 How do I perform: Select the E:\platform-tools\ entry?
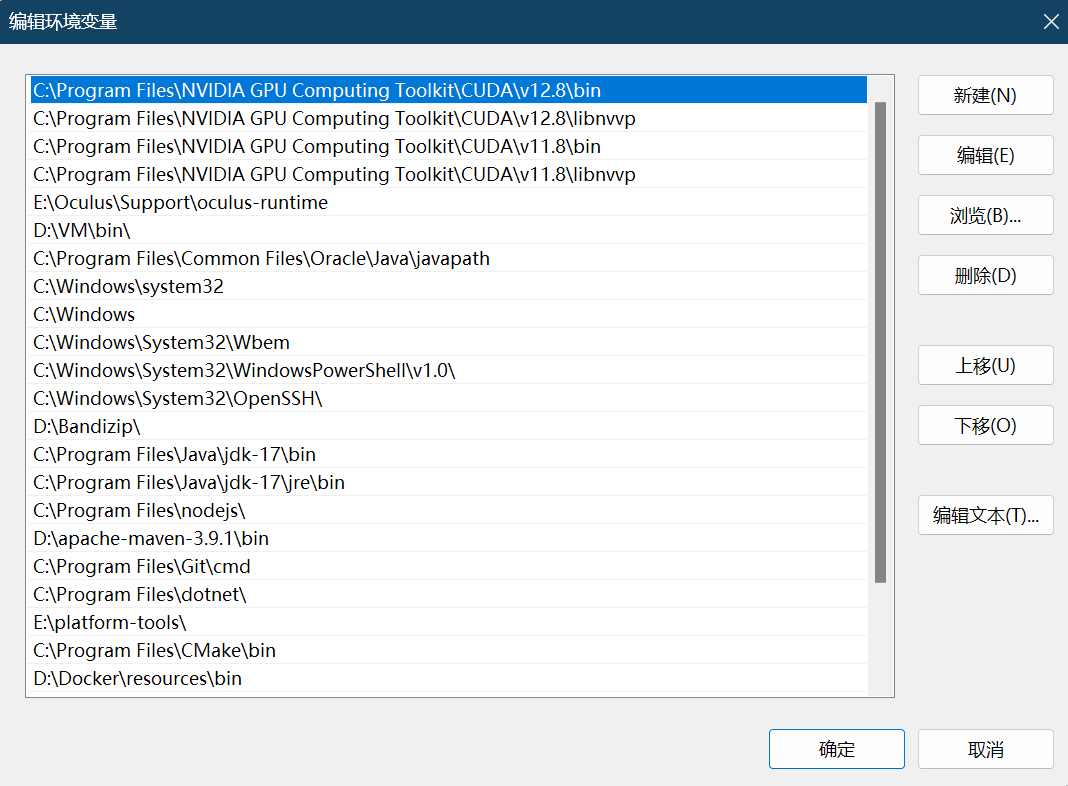click(449, 622)
